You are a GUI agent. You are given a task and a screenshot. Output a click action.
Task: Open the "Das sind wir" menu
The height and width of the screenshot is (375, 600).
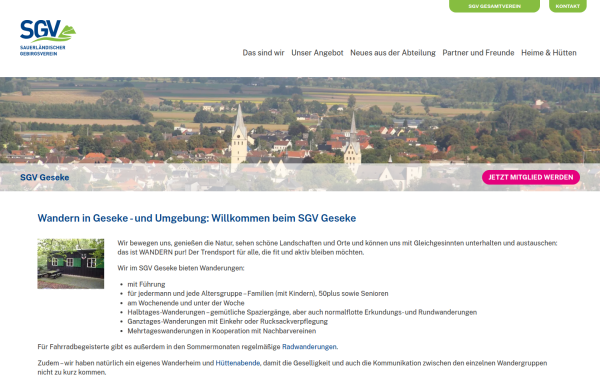(x=263, y=53)
